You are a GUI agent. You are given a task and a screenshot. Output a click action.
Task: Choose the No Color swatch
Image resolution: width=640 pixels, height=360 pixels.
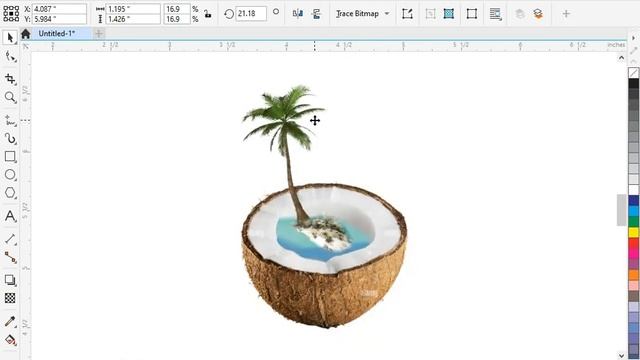pos(633,73)
